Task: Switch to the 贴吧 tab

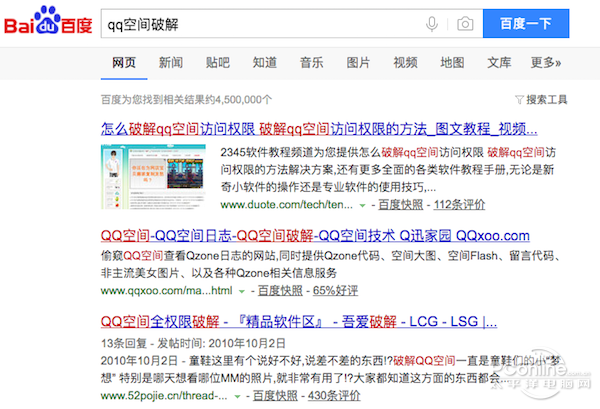Action: coord(218,63)
